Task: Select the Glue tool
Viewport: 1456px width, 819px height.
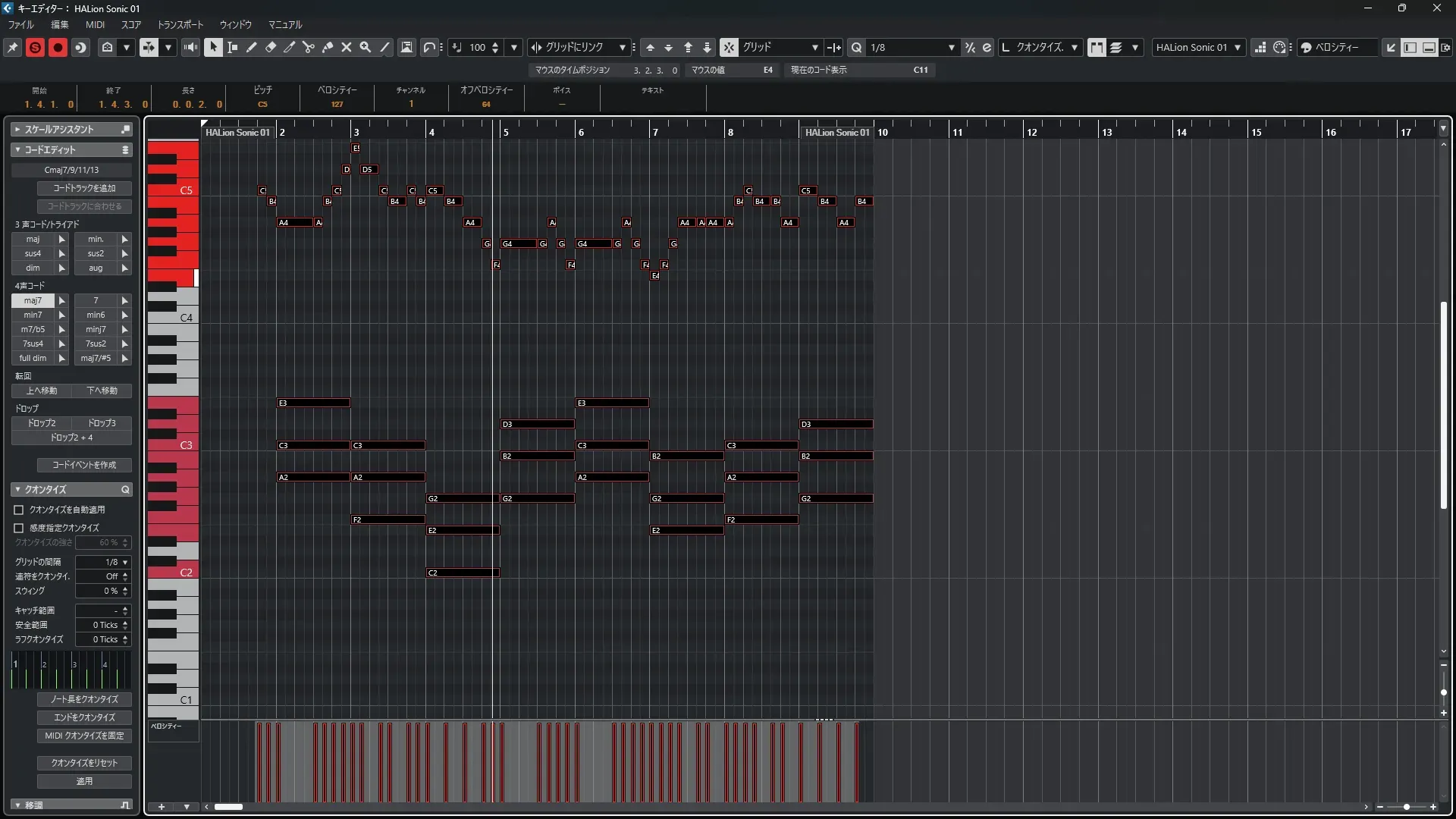Action: click(x=328, y=47)
